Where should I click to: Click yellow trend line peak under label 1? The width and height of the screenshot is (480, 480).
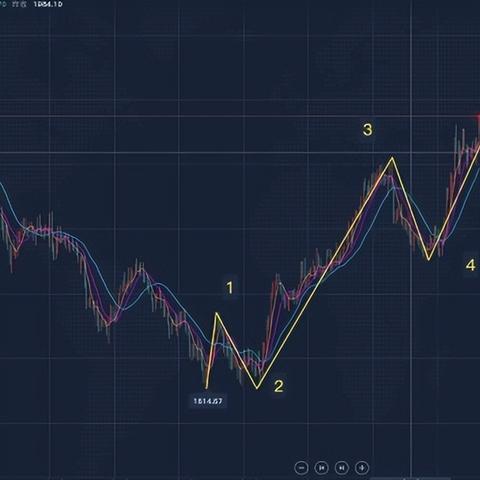(x=217, y=313)
